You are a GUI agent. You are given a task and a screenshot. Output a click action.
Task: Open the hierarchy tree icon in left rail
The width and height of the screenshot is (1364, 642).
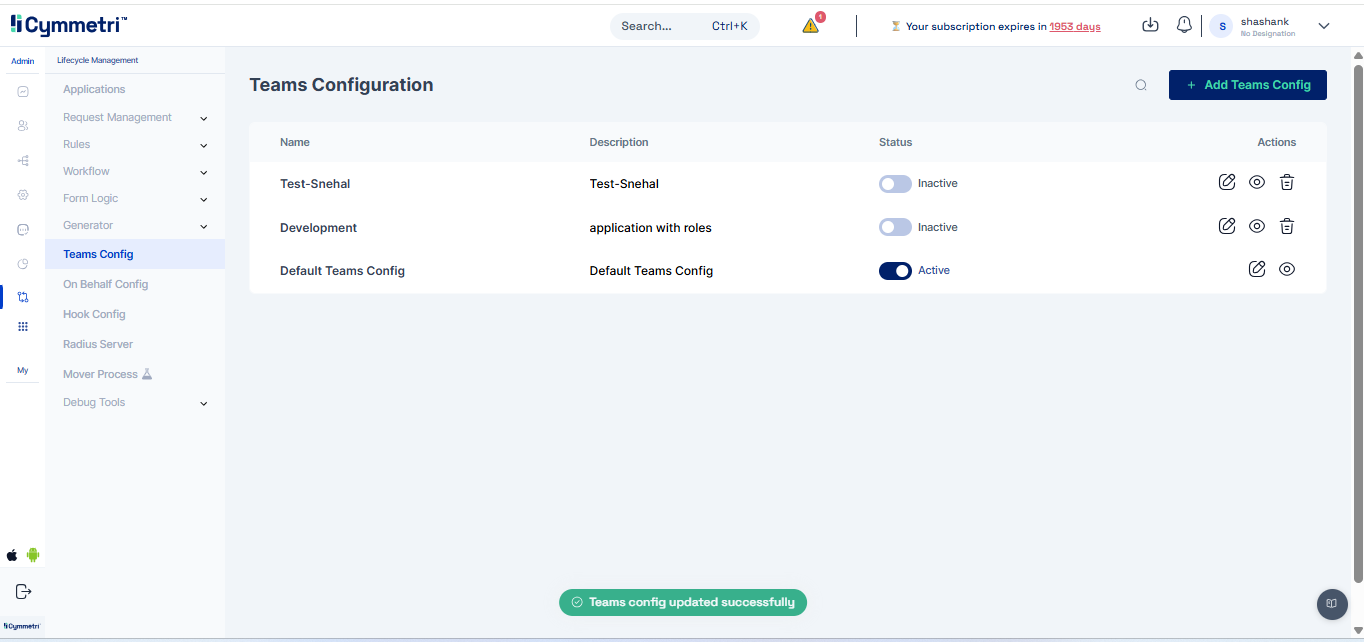click(x=23, y=160)
